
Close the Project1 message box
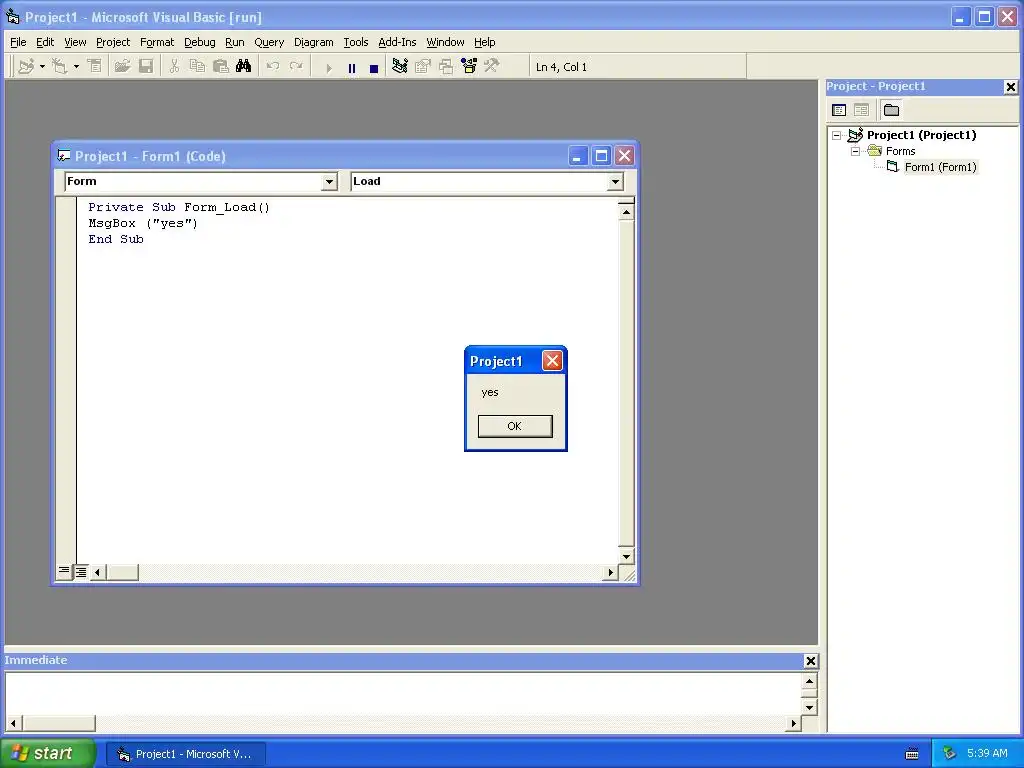coord(552,361)
